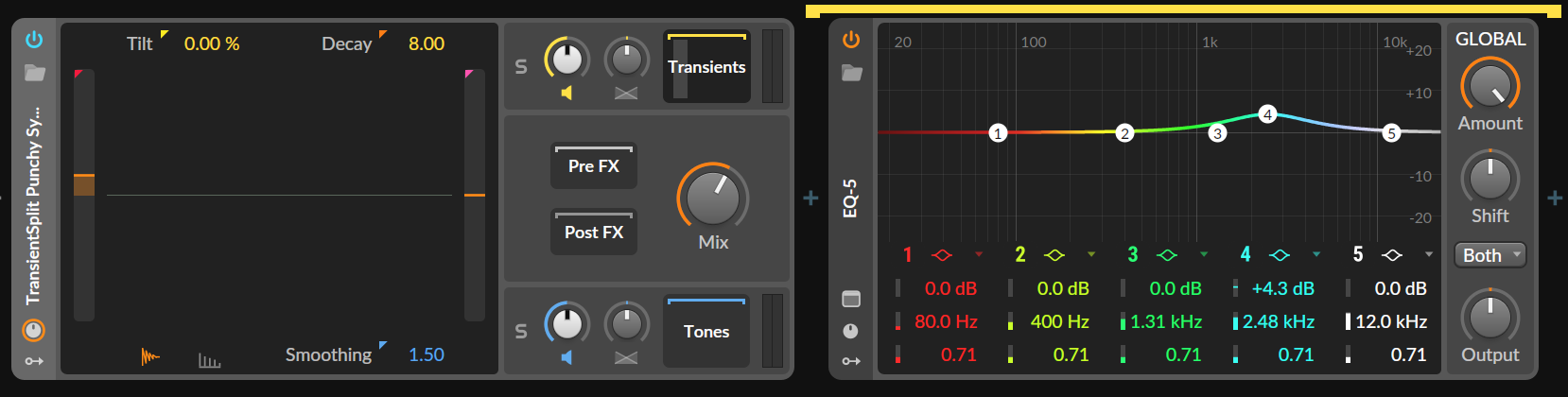Click the blue speaker icon for Tones

[x=566, y=357]
